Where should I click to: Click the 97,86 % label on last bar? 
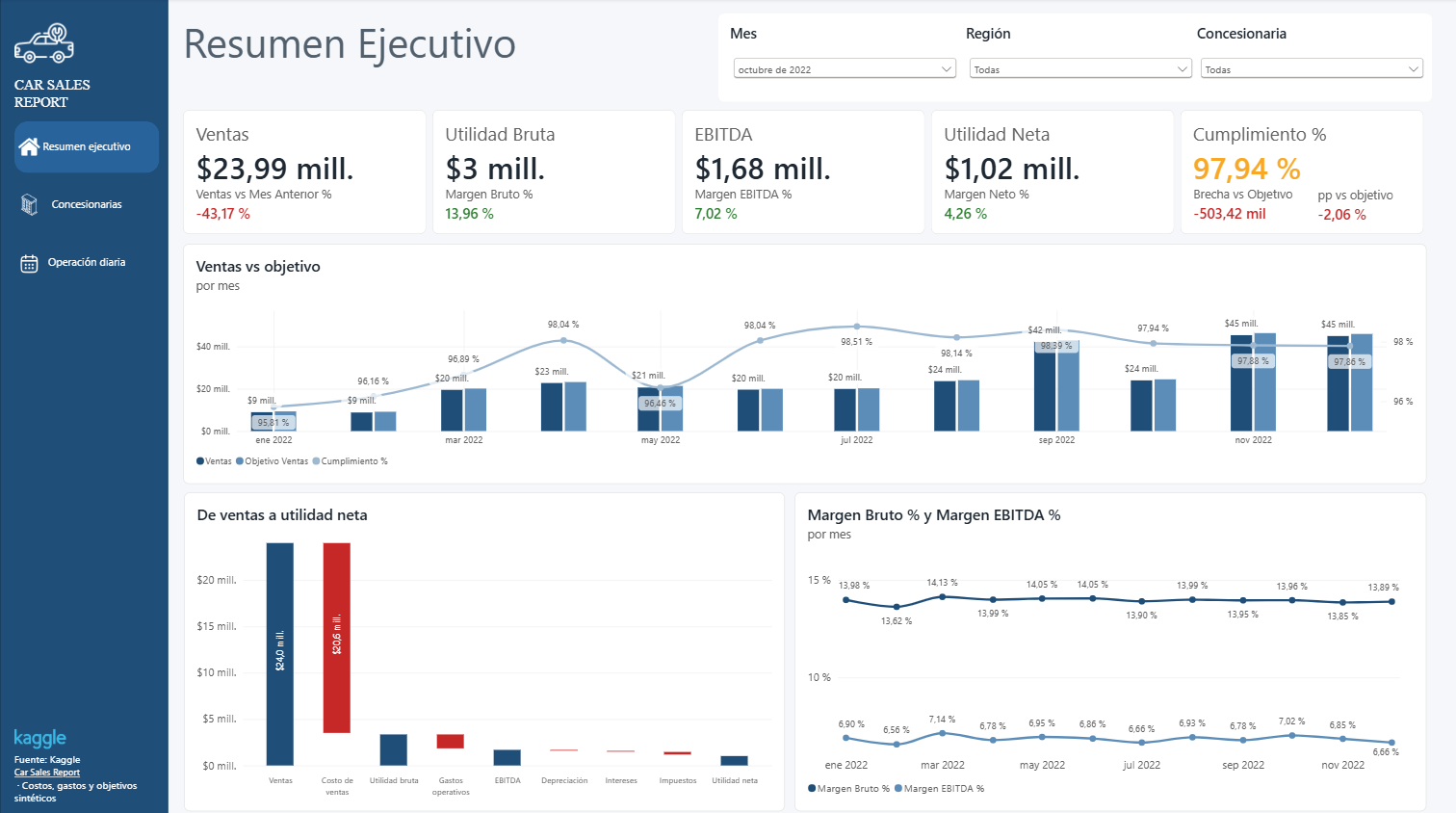pos(1350,362)
